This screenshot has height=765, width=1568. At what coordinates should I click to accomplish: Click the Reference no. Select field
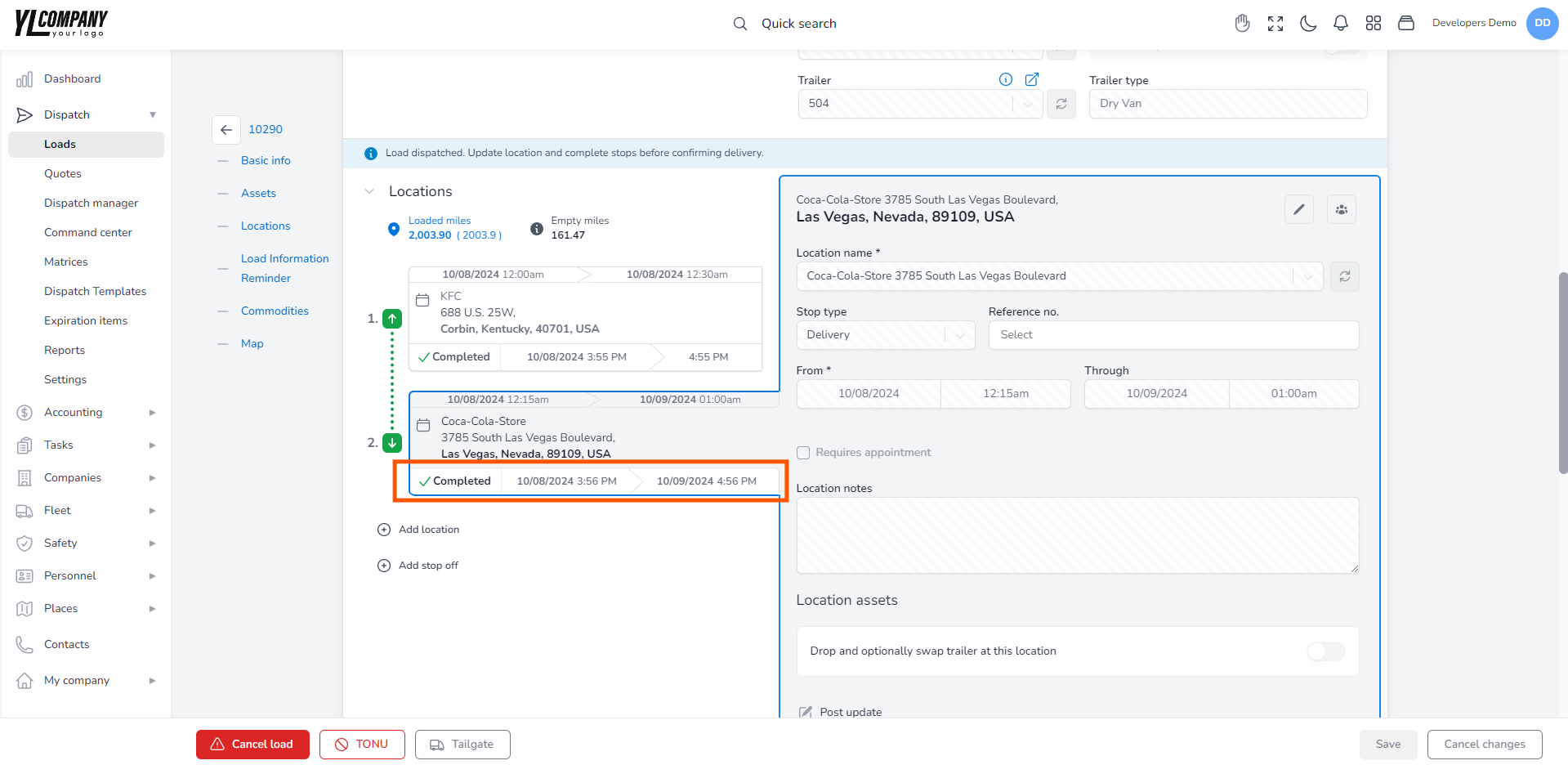coord(1173,335)
